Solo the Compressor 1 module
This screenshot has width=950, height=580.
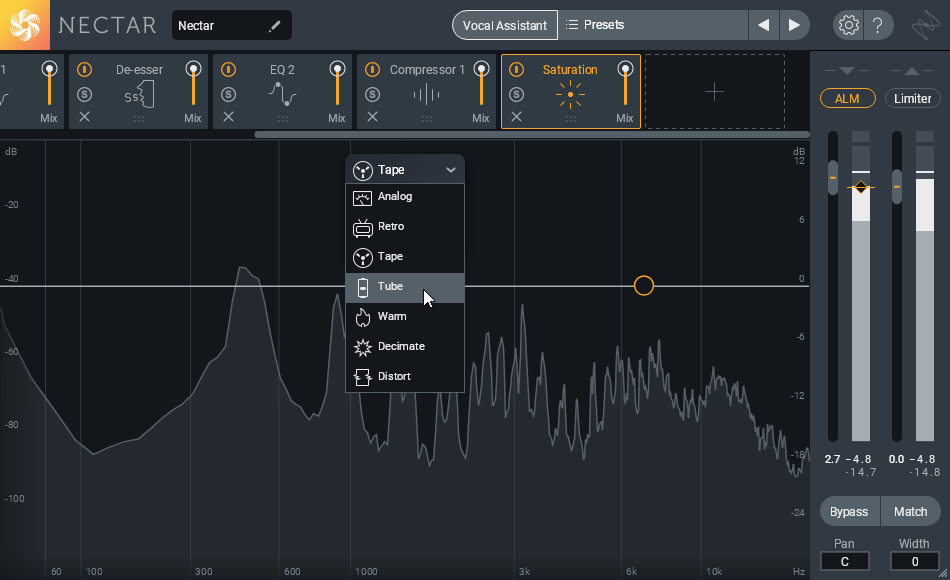[373, 94]
